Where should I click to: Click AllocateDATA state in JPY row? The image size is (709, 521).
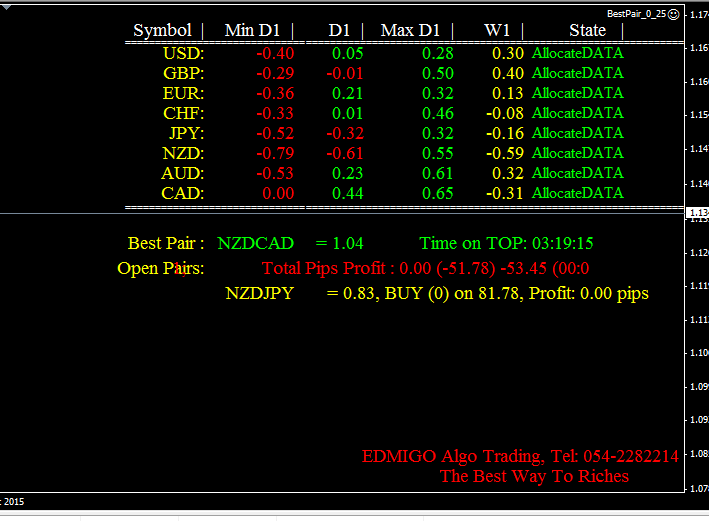578,133
